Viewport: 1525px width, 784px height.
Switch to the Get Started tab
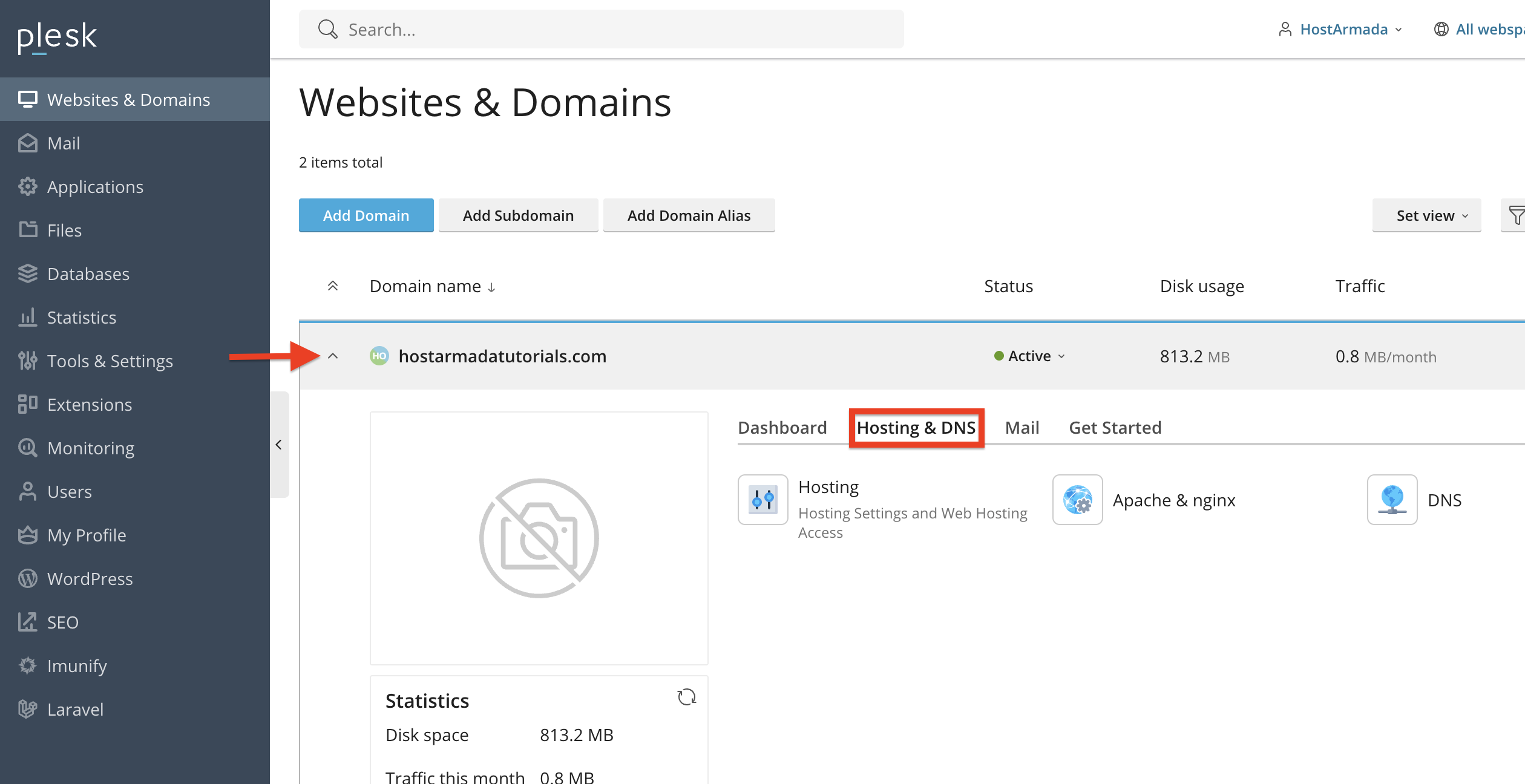(x=1115, y=428)
